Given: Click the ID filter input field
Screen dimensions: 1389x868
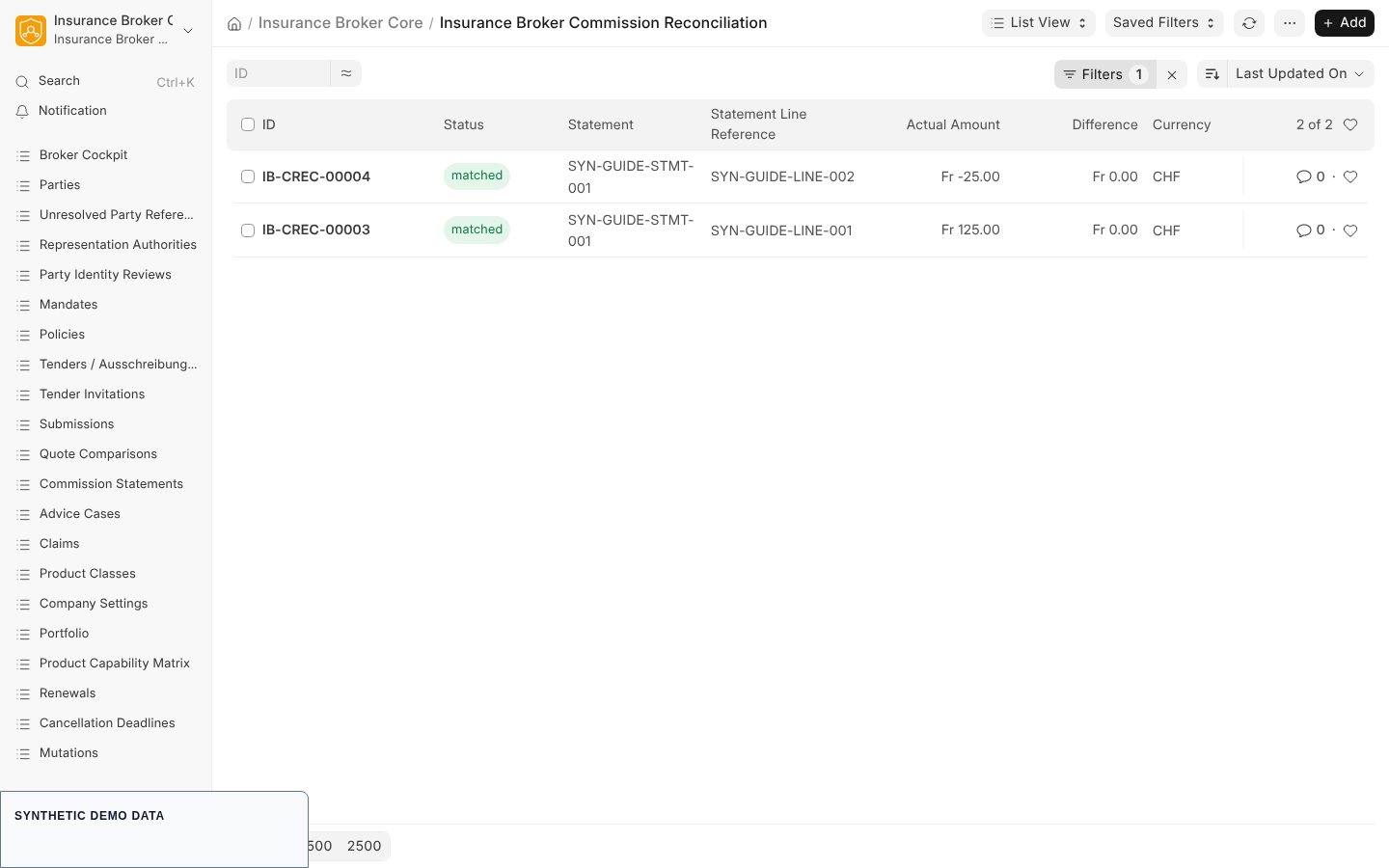Looking at the screenshot, I should click(279, 73).
